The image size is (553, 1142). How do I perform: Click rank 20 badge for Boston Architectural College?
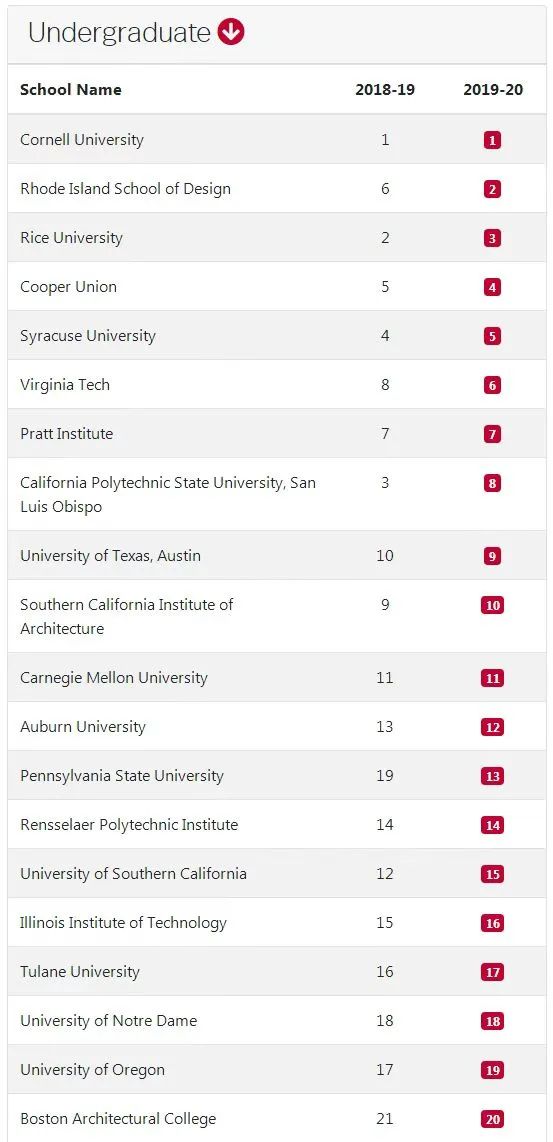pyautogui.click(x=493, y=1119)
